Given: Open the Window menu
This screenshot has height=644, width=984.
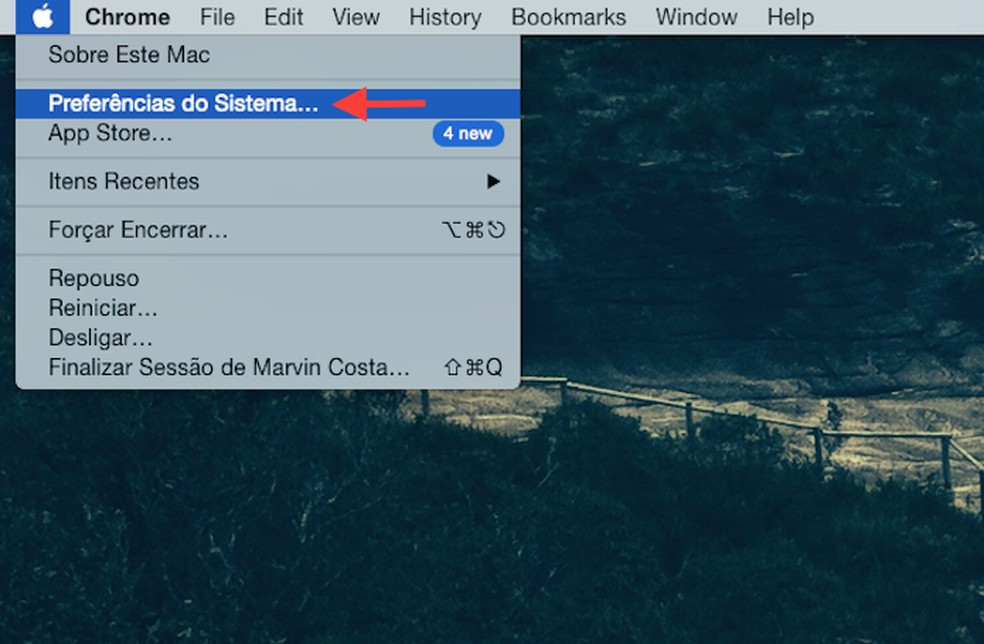Looking at the screenshot, I should click(x=696, y=16).
